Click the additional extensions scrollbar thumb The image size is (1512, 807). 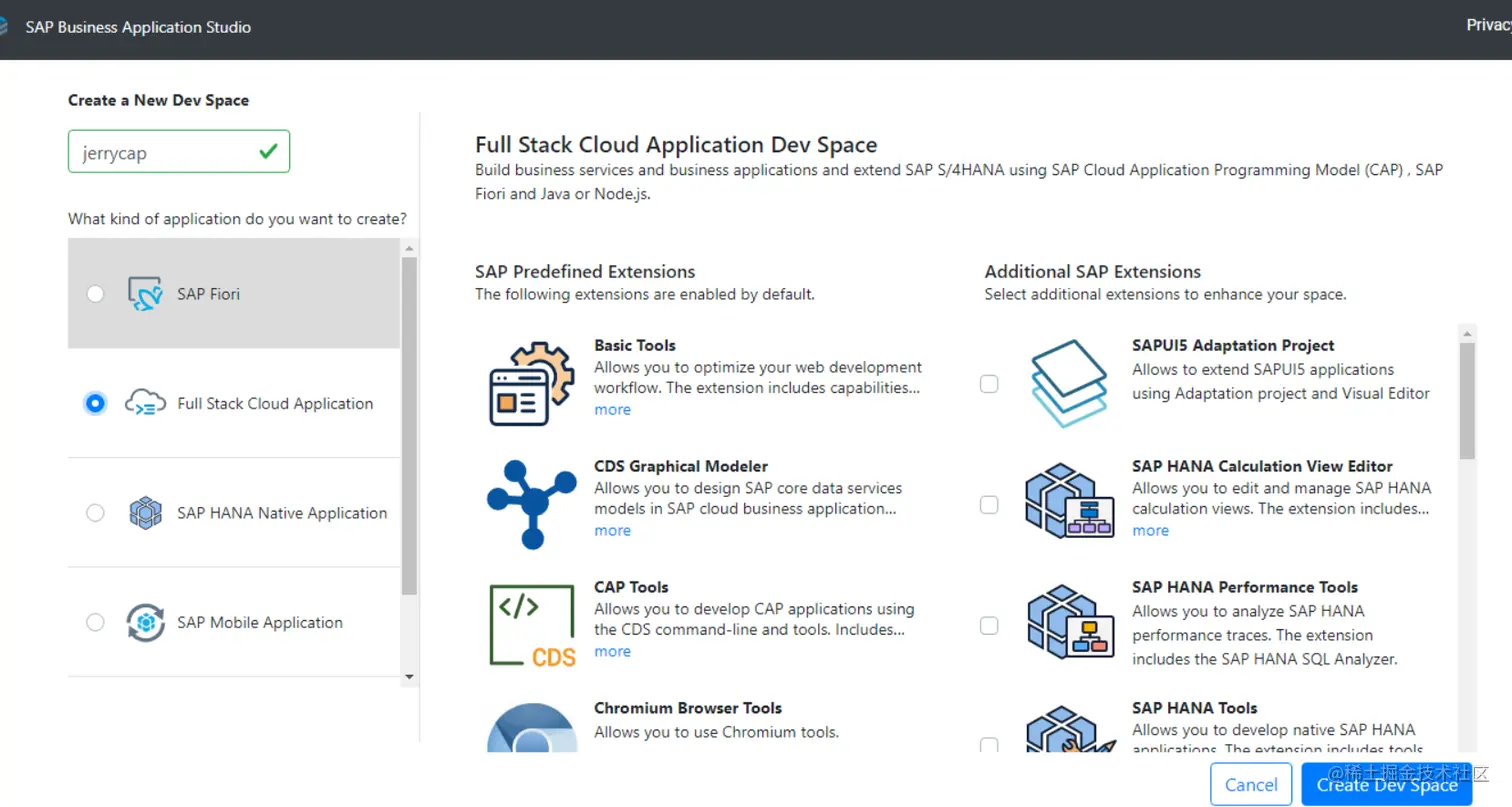[x=1467, y=401]
